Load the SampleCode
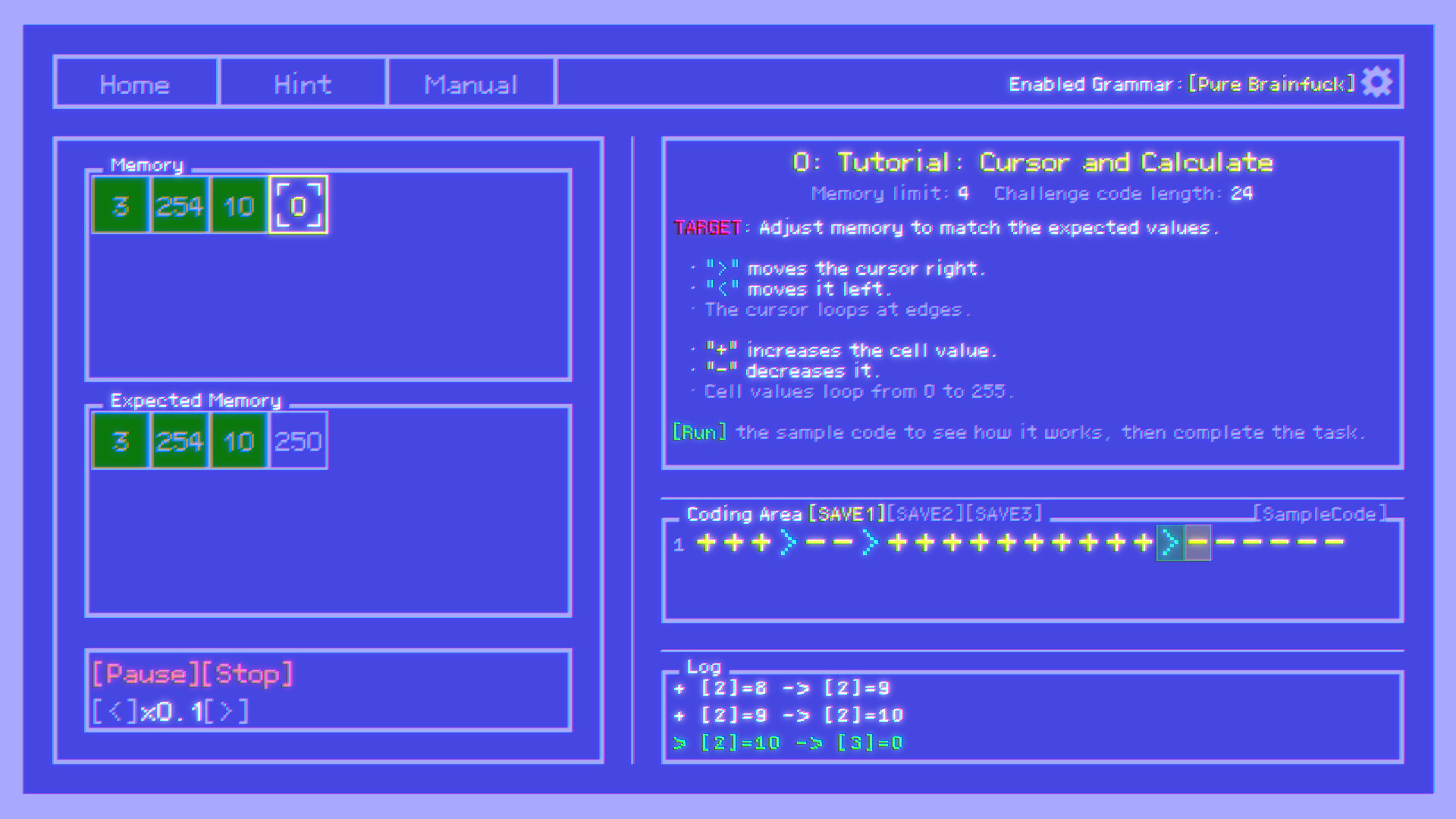Image resolution: width=1456 pixels, height=819 pixels. tap(1319, 513)
